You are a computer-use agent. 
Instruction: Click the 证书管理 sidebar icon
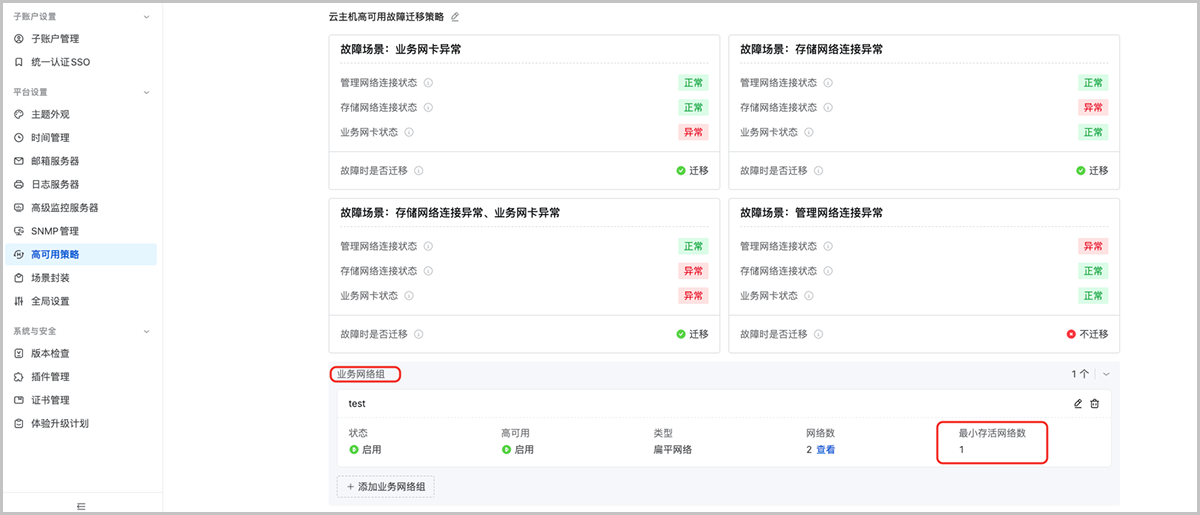pyautogui.click(x=19, y=400)
